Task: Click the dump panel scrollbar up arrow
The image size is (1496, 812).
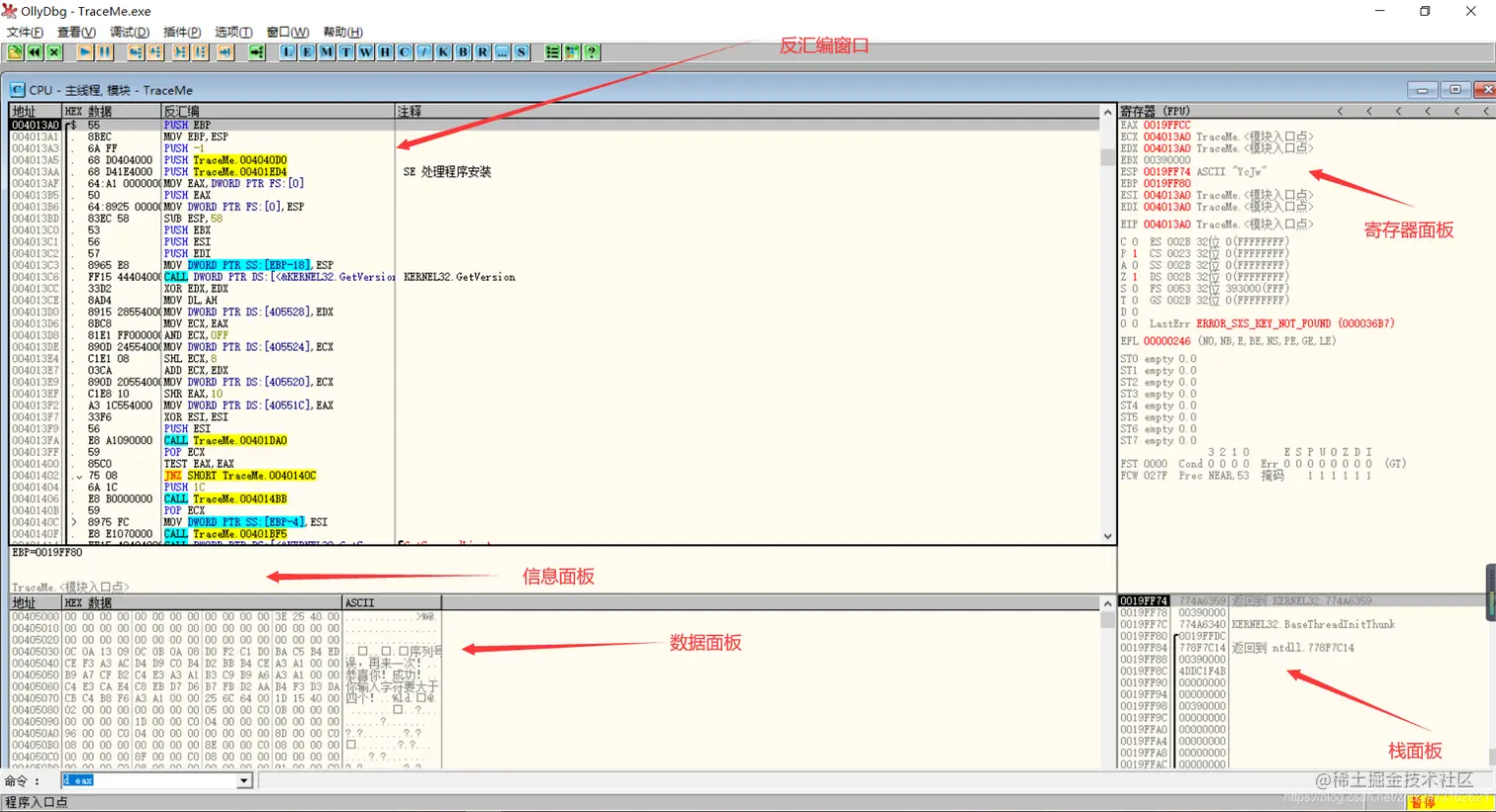Action: coord(1107,603)
